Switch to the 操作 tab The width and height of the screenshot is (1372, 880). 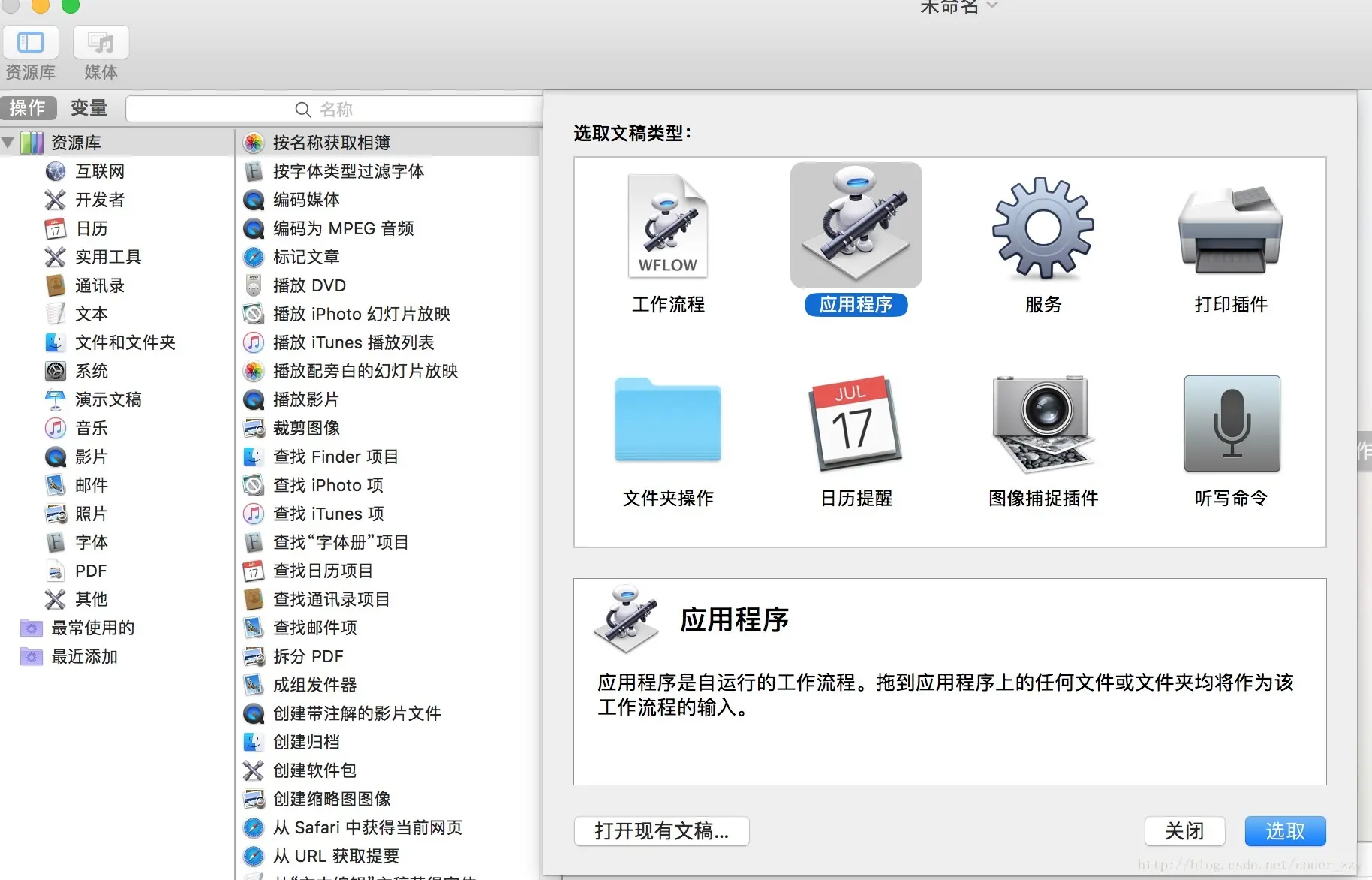[29, 108]
